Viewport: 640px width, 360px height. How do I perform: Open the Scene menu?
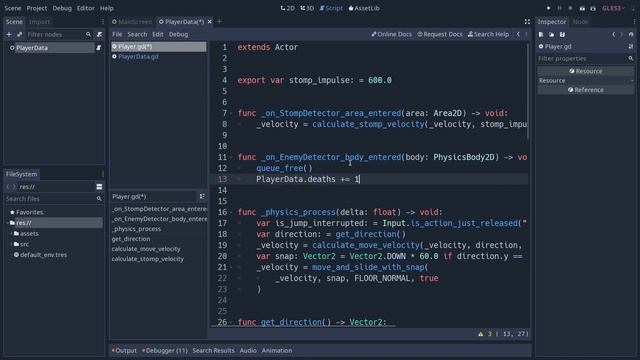coord(13,8)
